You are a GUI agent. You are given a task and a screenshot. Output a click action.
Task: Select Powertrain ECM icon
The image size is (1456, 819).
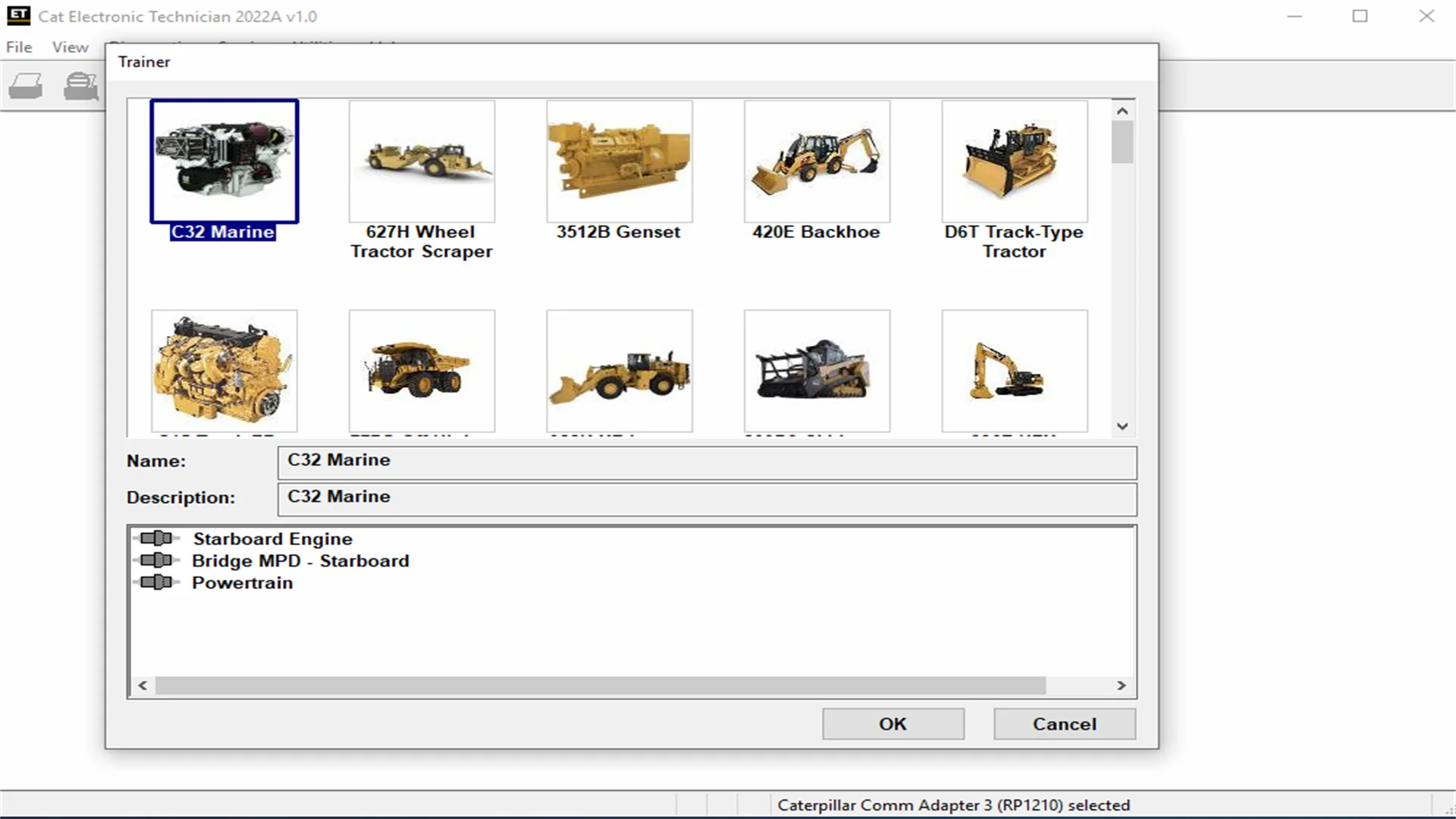[x=156, y=582]
